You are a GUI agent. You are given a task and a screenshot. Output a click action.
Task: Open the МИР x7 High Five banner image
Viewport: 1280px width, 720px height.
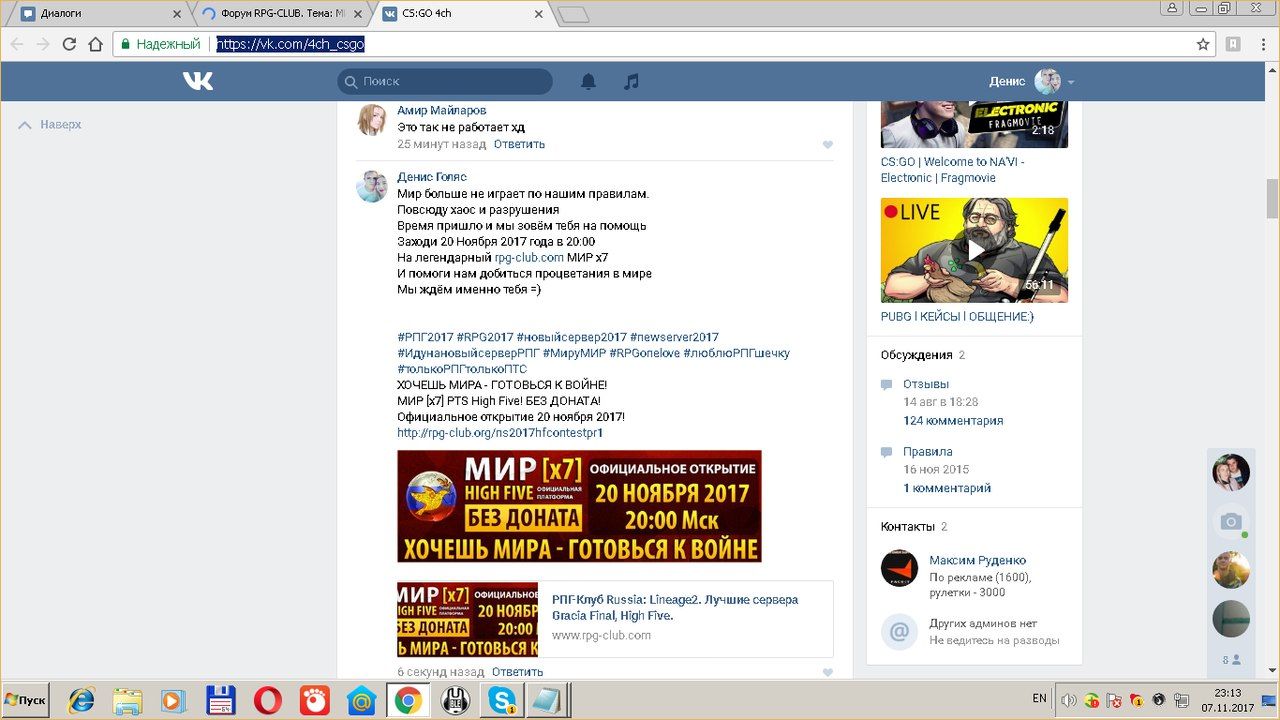[579, 506]
